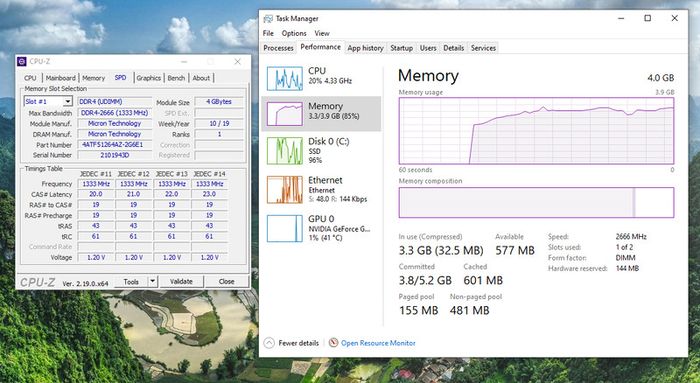Collapse view with Fewer details
This screenshot has height=383, width=700.
298,343
